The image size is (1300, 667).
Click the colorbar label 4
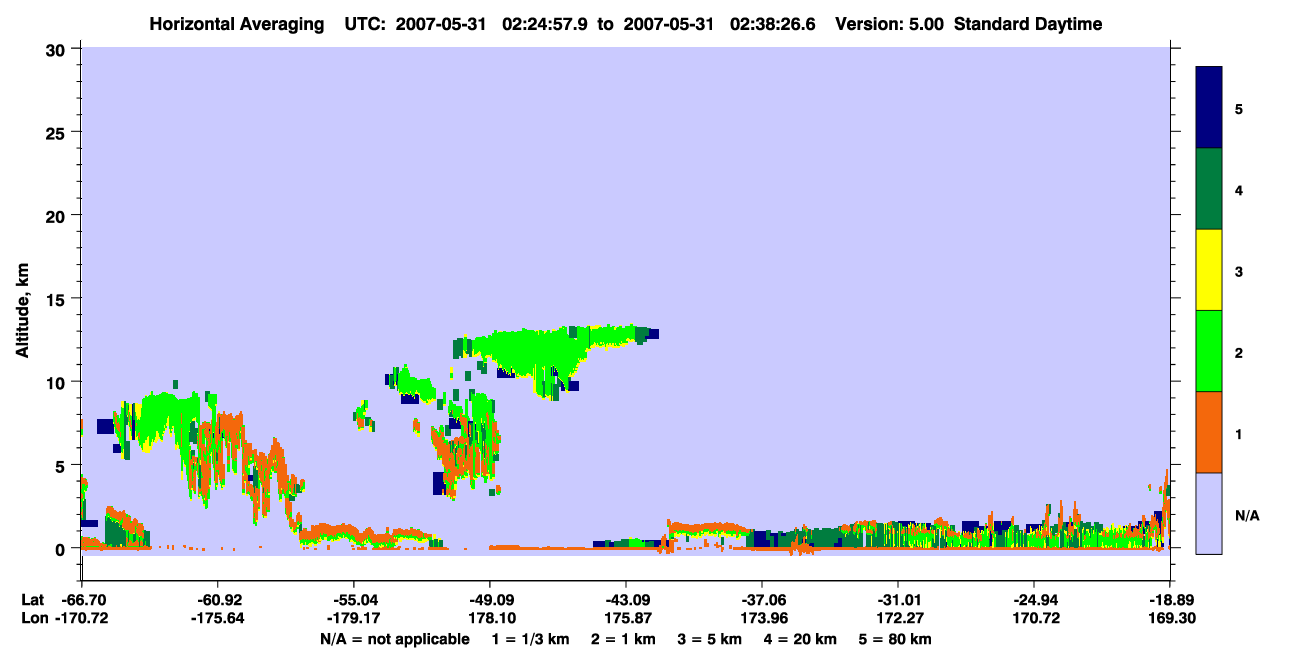1239,189
